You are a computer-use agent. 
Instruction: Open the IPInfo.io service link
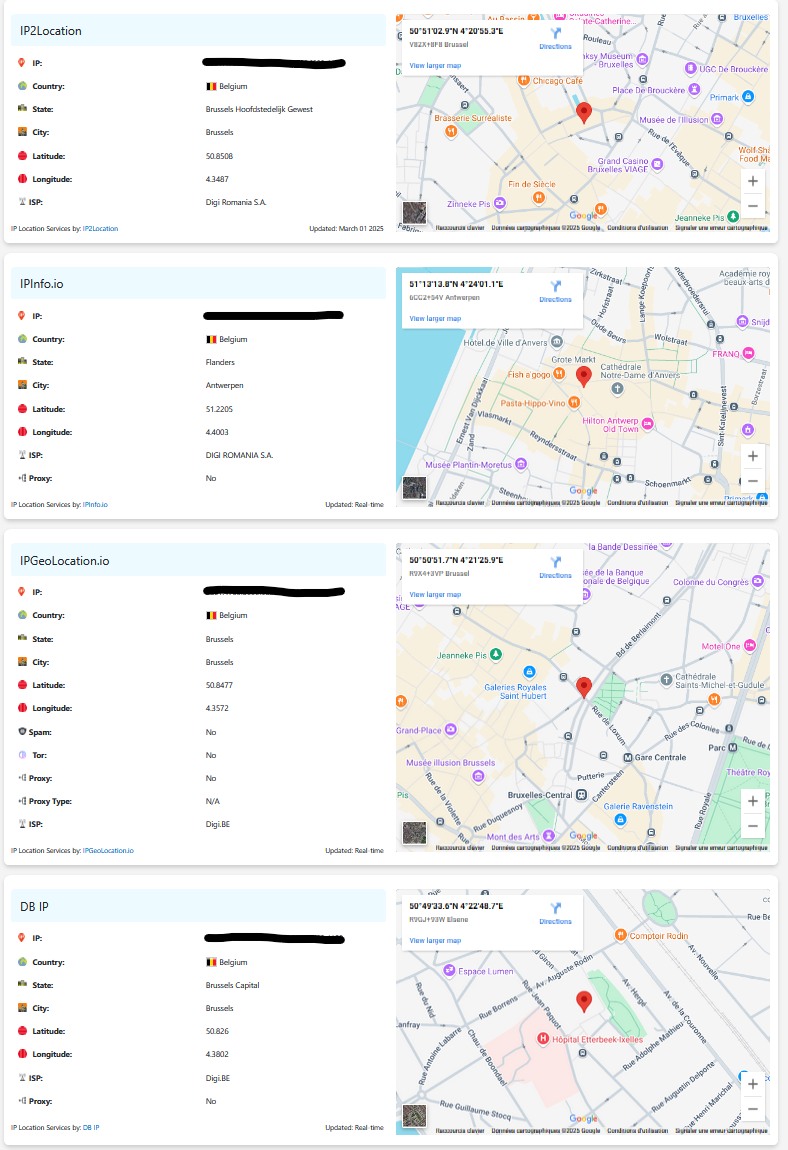[x=95, y=505]
